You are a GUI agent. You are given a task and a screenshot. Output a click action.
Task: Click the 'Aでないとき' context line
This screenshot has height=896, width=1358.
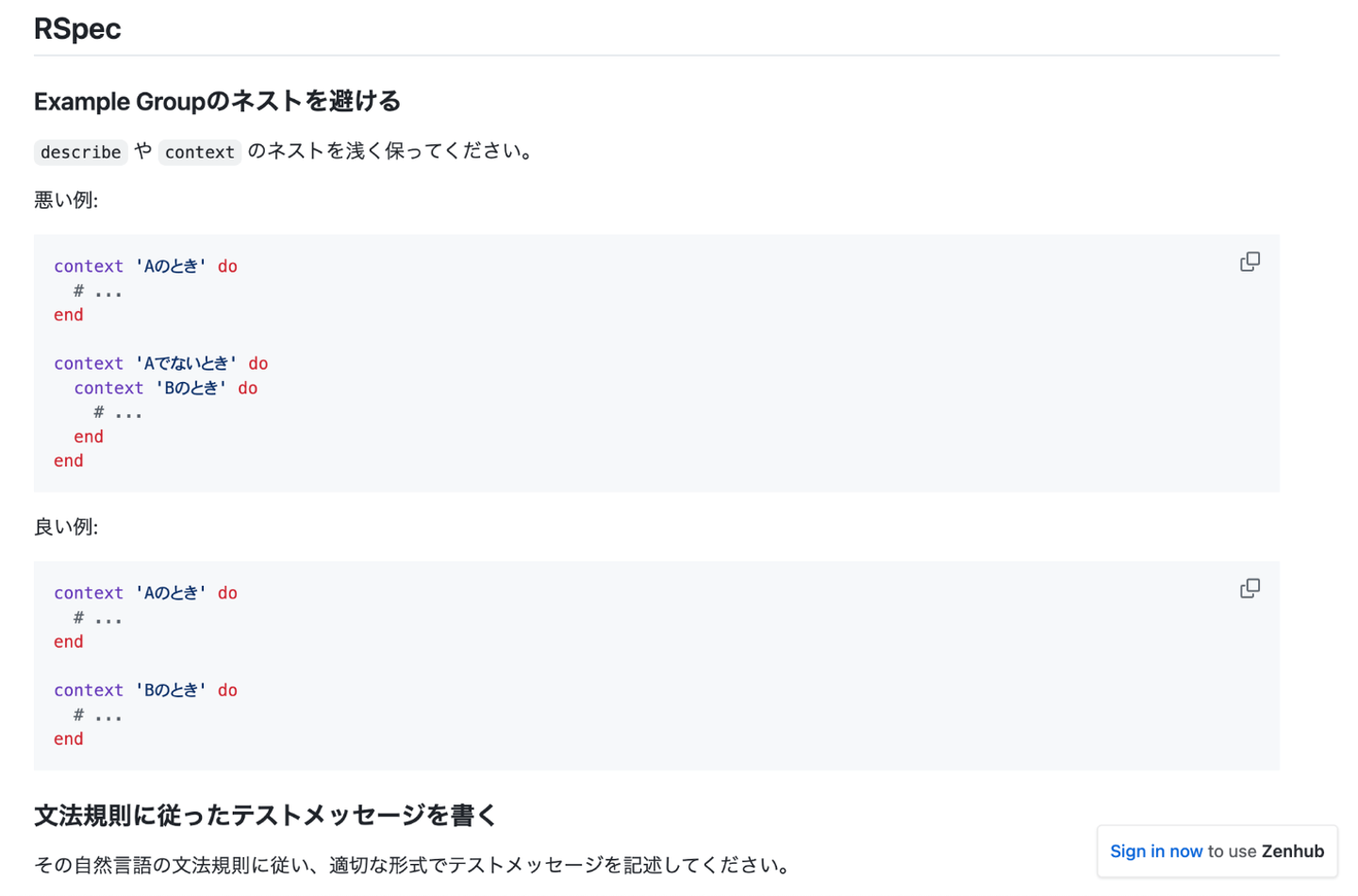[x=160, y=363]
